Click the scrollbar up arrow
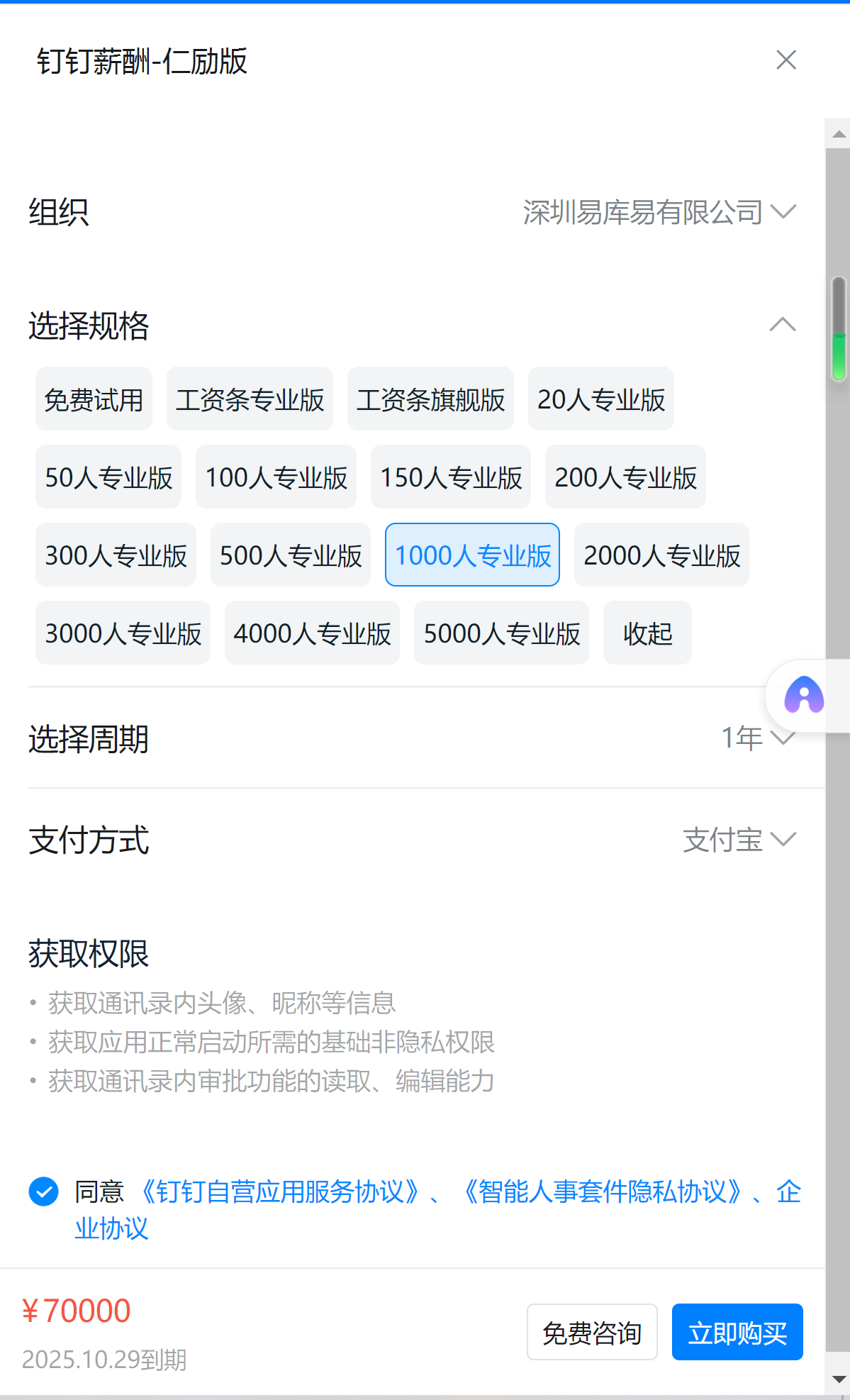The image size is (850, 1400). (x=839, y=133)
